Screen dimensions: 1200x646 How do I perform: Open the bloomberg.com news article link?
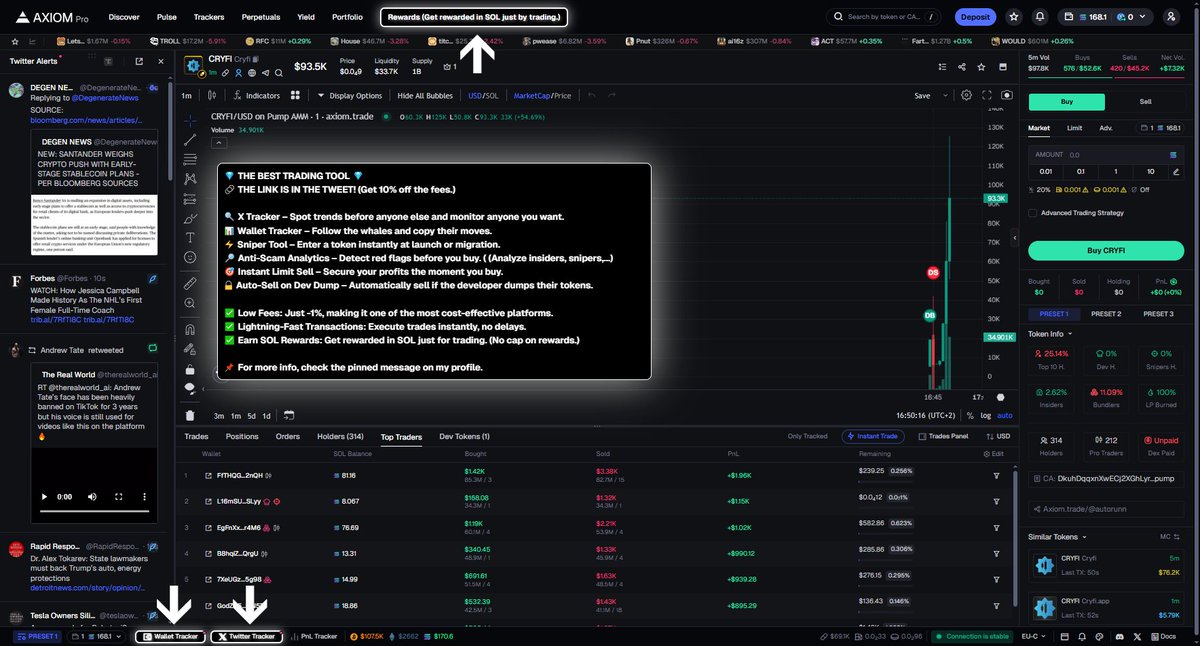[x=84, y=119]
